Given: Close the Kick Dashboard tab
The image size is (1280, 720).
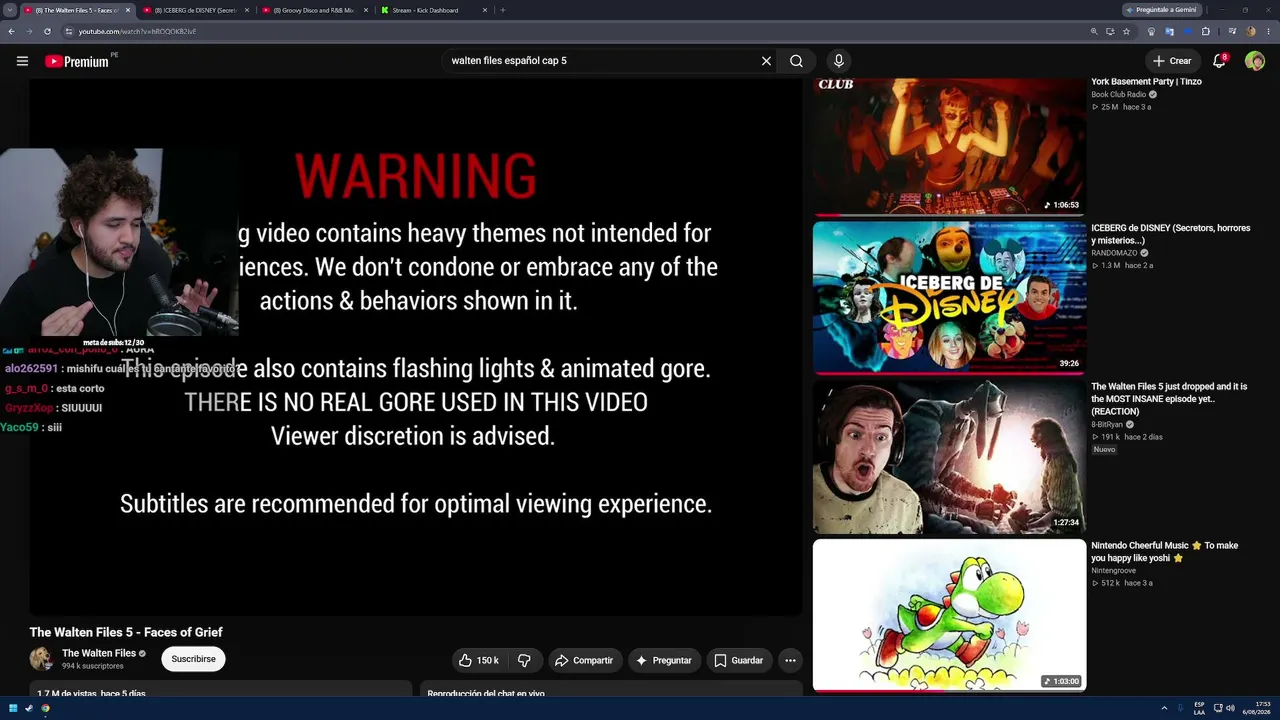Looking at the screenshot, I should click(x=485, y=10).
